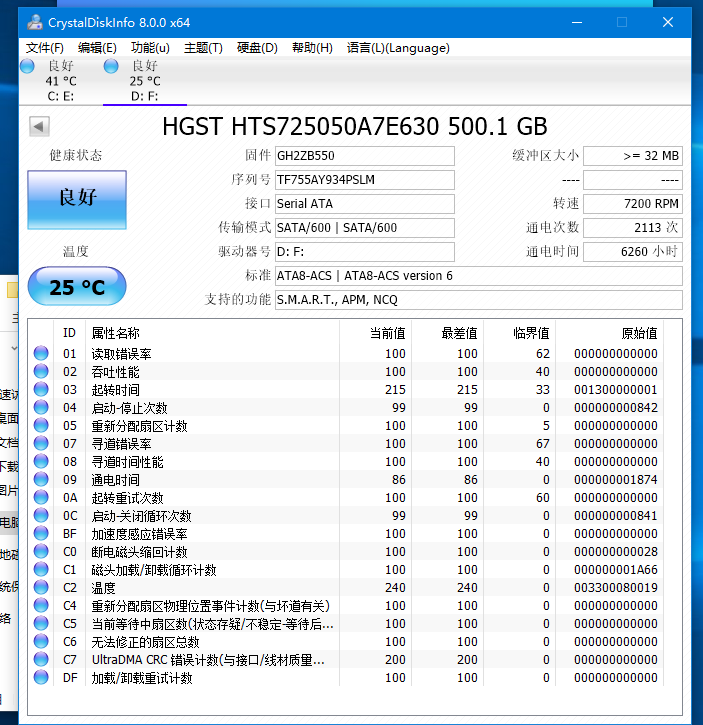This screenshot has height=725, width=703.
Task: Click the serial number field TF755AY934PSLM
Action: coord(364,180)
